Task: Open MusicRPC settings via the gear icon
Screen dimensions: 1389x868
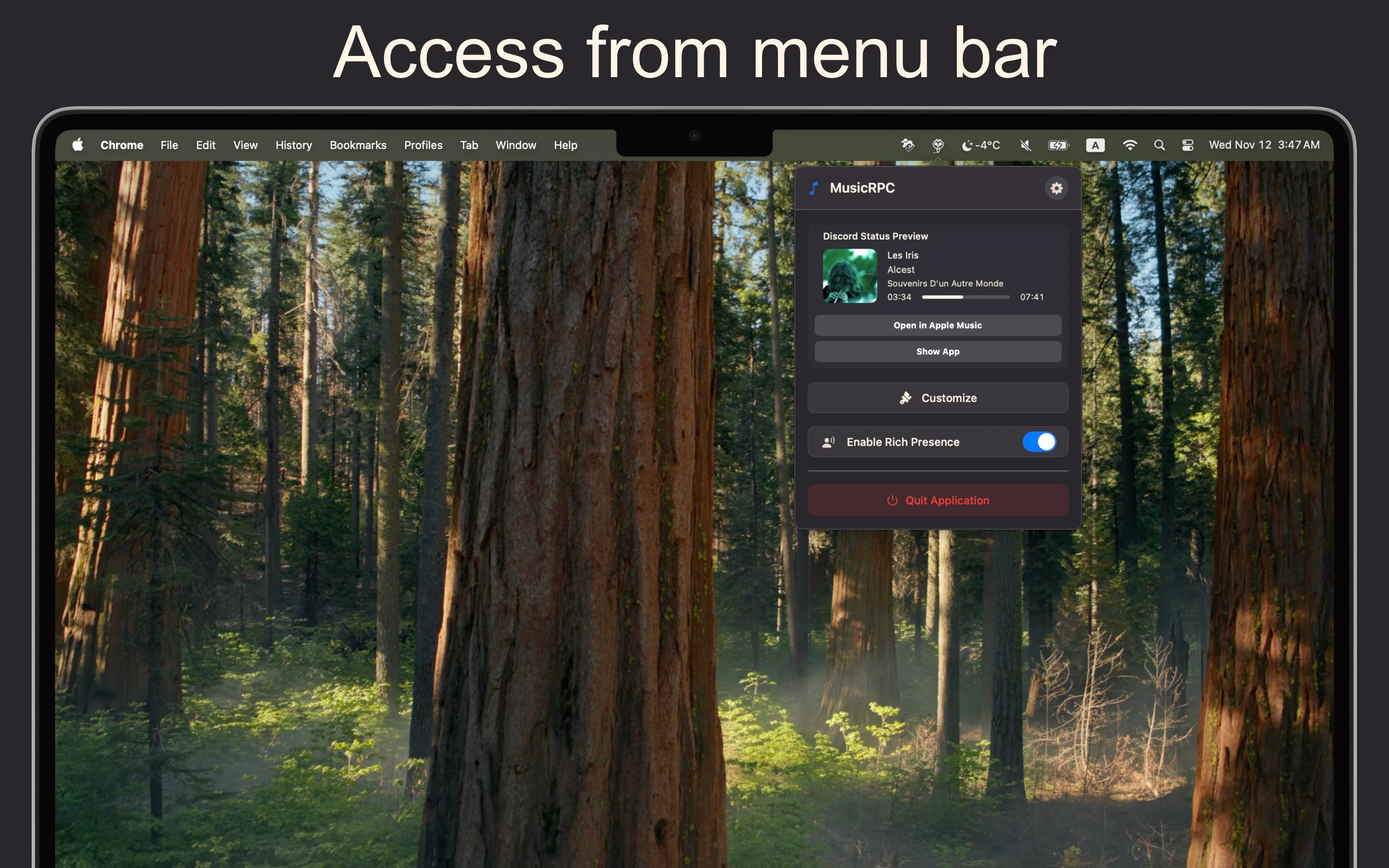Action: (x=1057, y=188)
